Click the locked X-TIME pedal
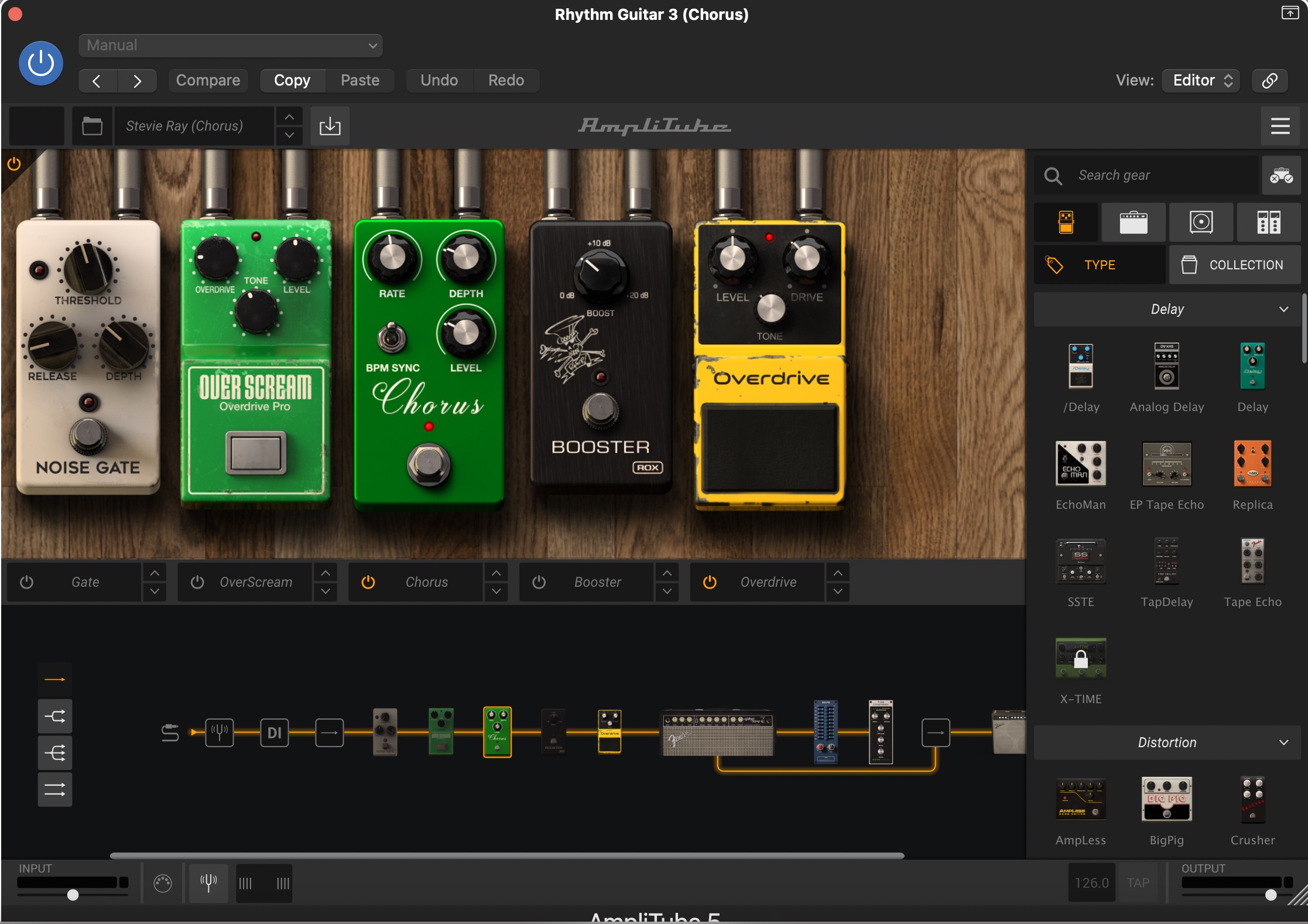Viewport: 1308px width, 924px height. pos(1081,658)
